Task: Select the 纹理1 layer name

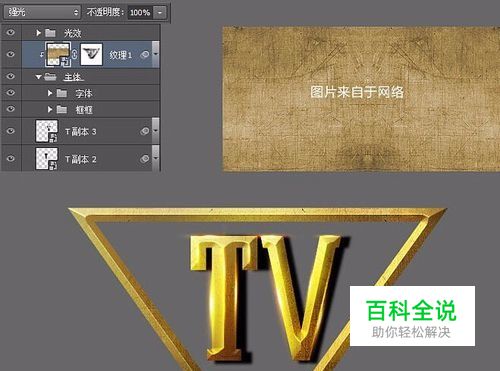Action: (x=121, y=55)
